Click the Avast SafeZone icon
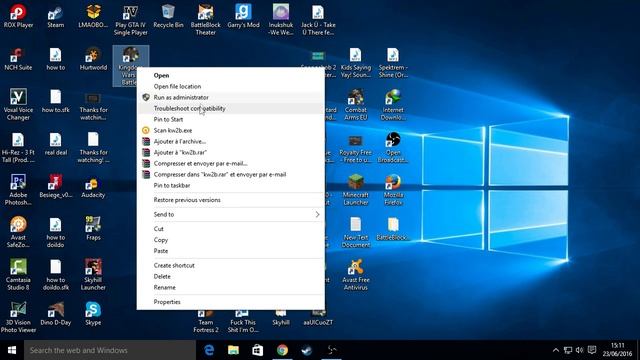 18,232
